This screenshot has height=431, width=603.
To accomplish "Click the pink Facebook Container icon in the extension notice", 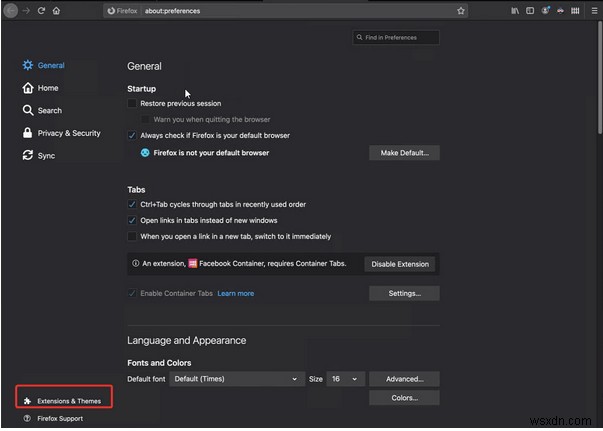I will point(193,263).
